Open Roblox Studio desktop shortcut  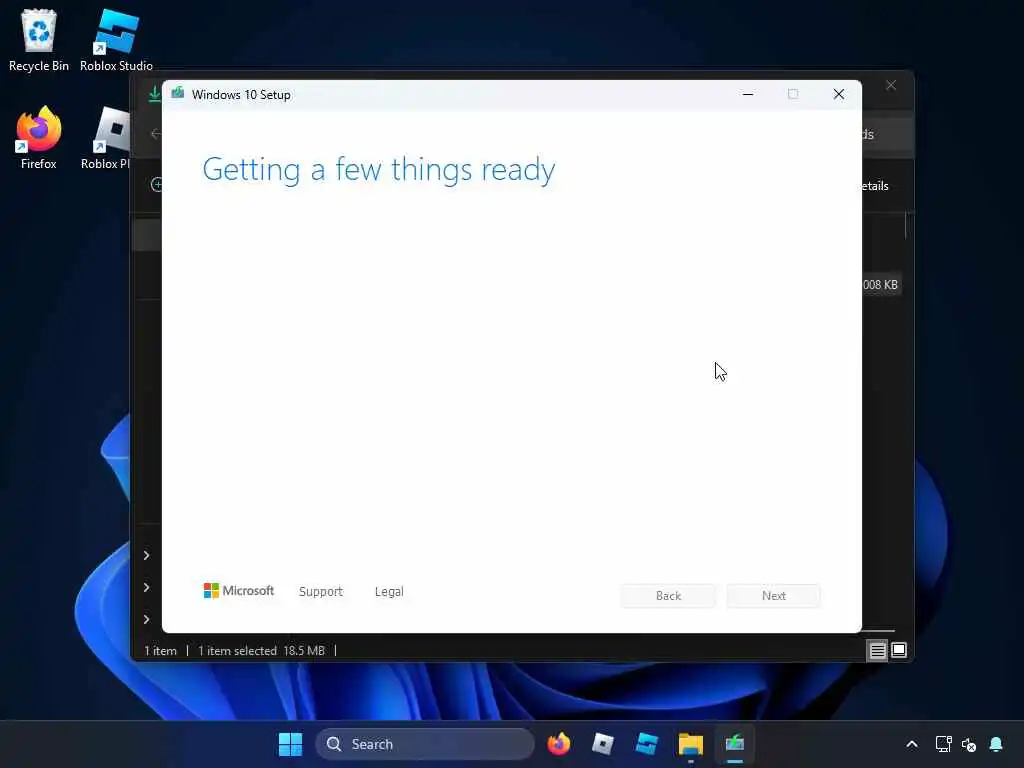pyautogui.click(x=116, y=39)
